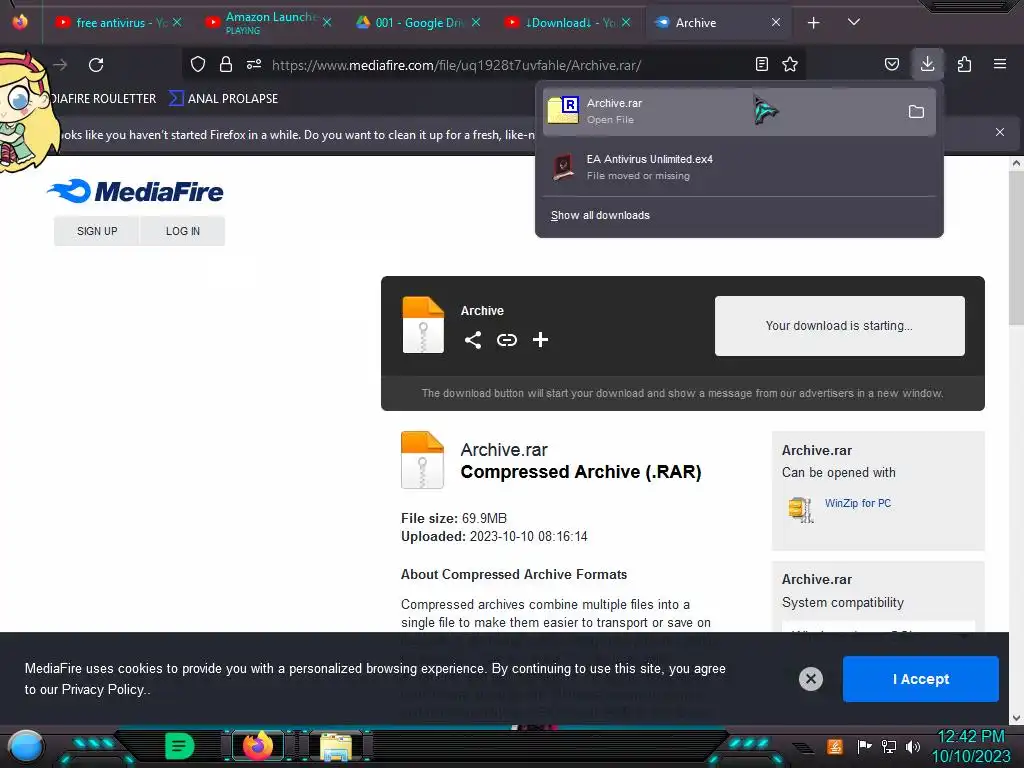1024x768 pixels.
Task: Click the taskbar clock showing 12:42 PM
Action: coord(970,737)
